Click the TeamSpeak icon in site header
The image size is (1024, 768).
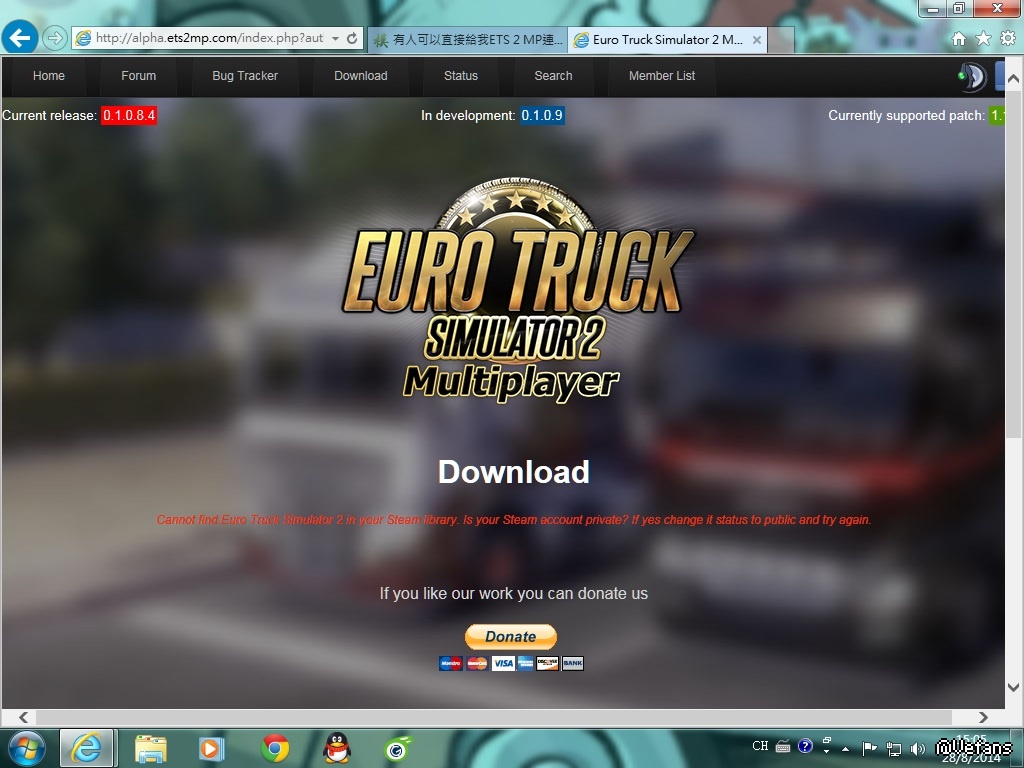tap(972, 76)
